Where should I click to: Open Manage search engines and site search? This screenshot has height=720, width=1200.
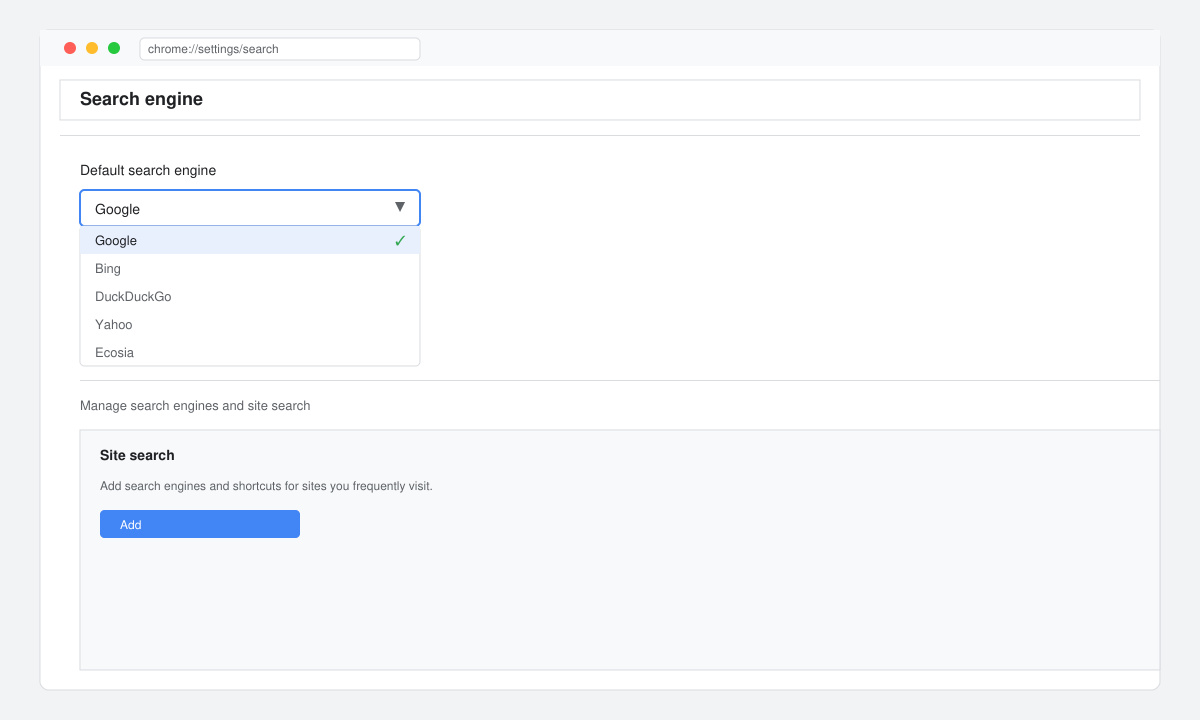[x=195, y=406]
